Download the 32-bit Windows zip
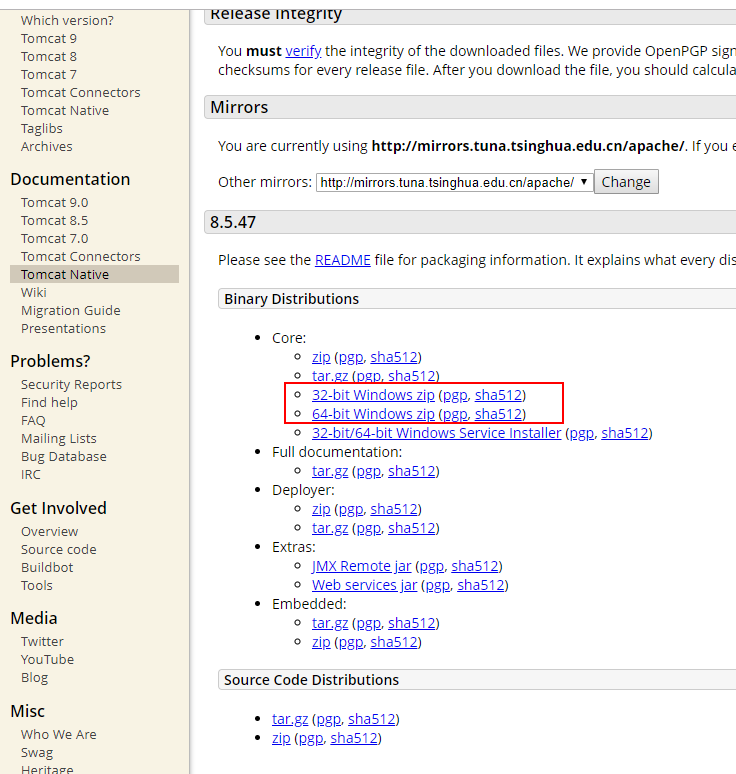 [373, 395]
